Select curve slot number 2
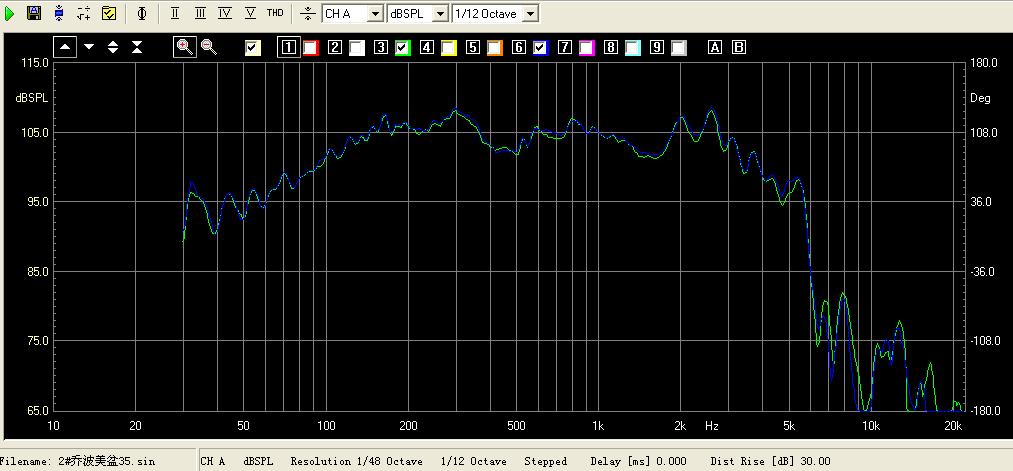Image resolution: width=1013 pixels, height=471 pixels. 335,47
